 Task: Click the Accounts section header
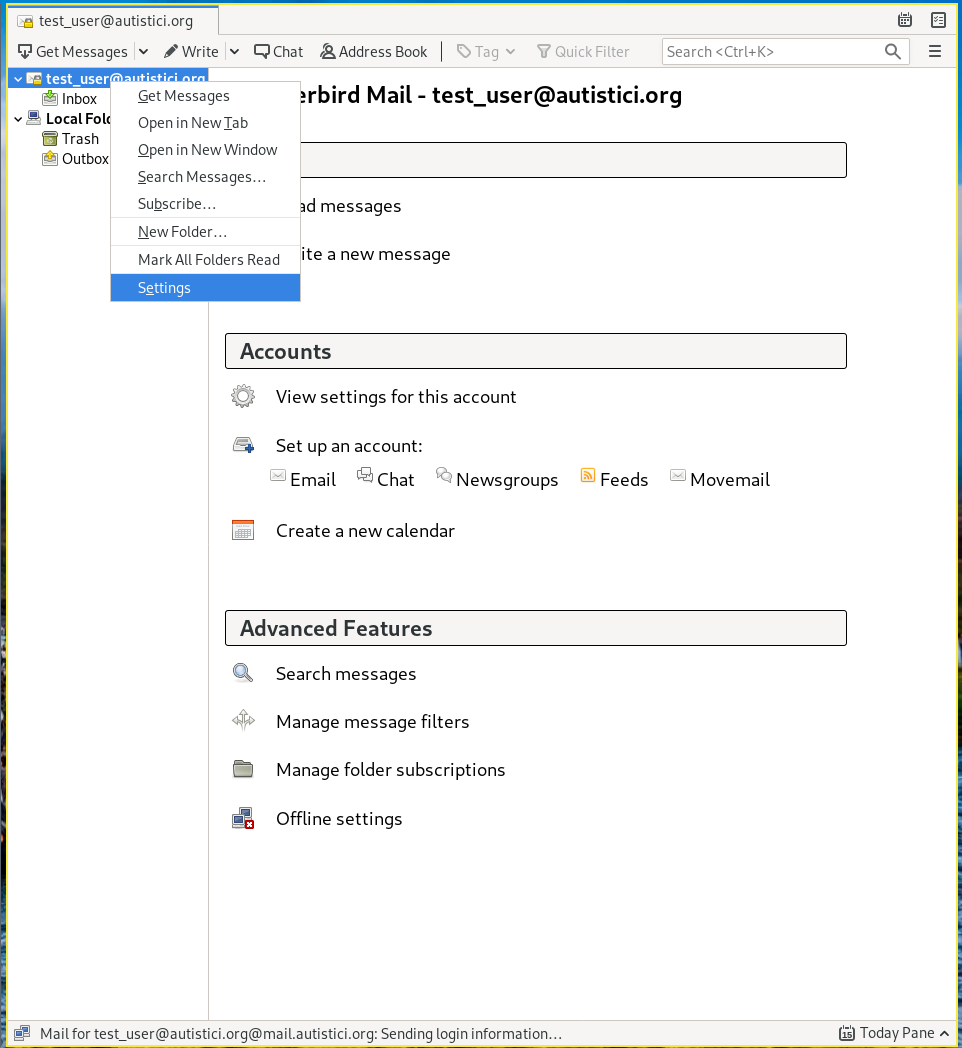535,351
